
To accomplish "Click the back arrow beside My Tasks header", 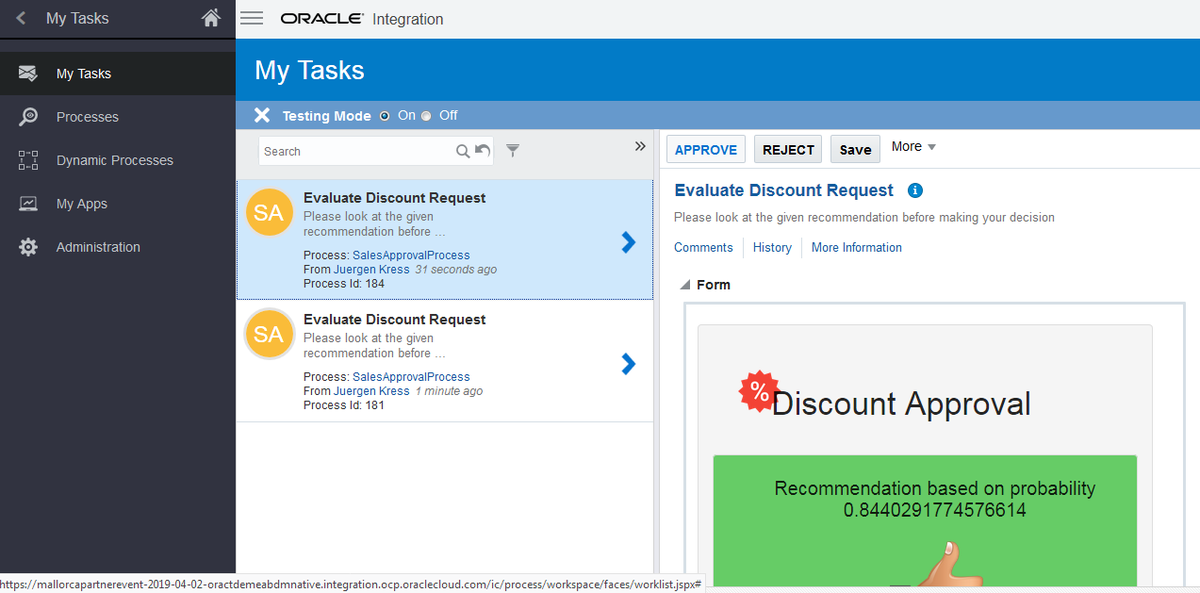I will (x=21, y=18).
